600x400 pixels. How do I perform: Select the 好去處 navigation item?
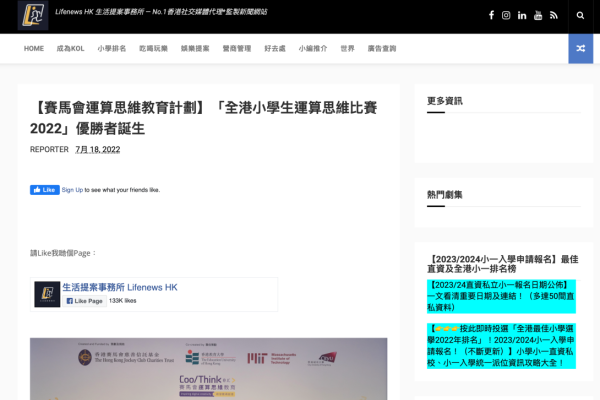275,48
